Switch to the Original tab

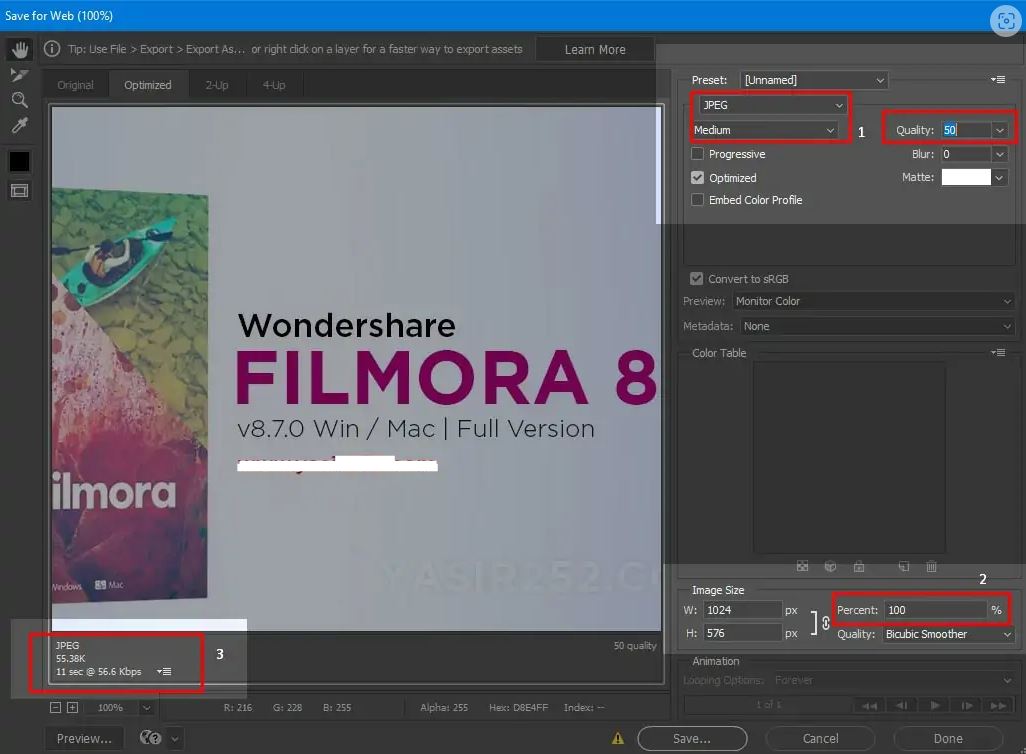tap(75, 85)
